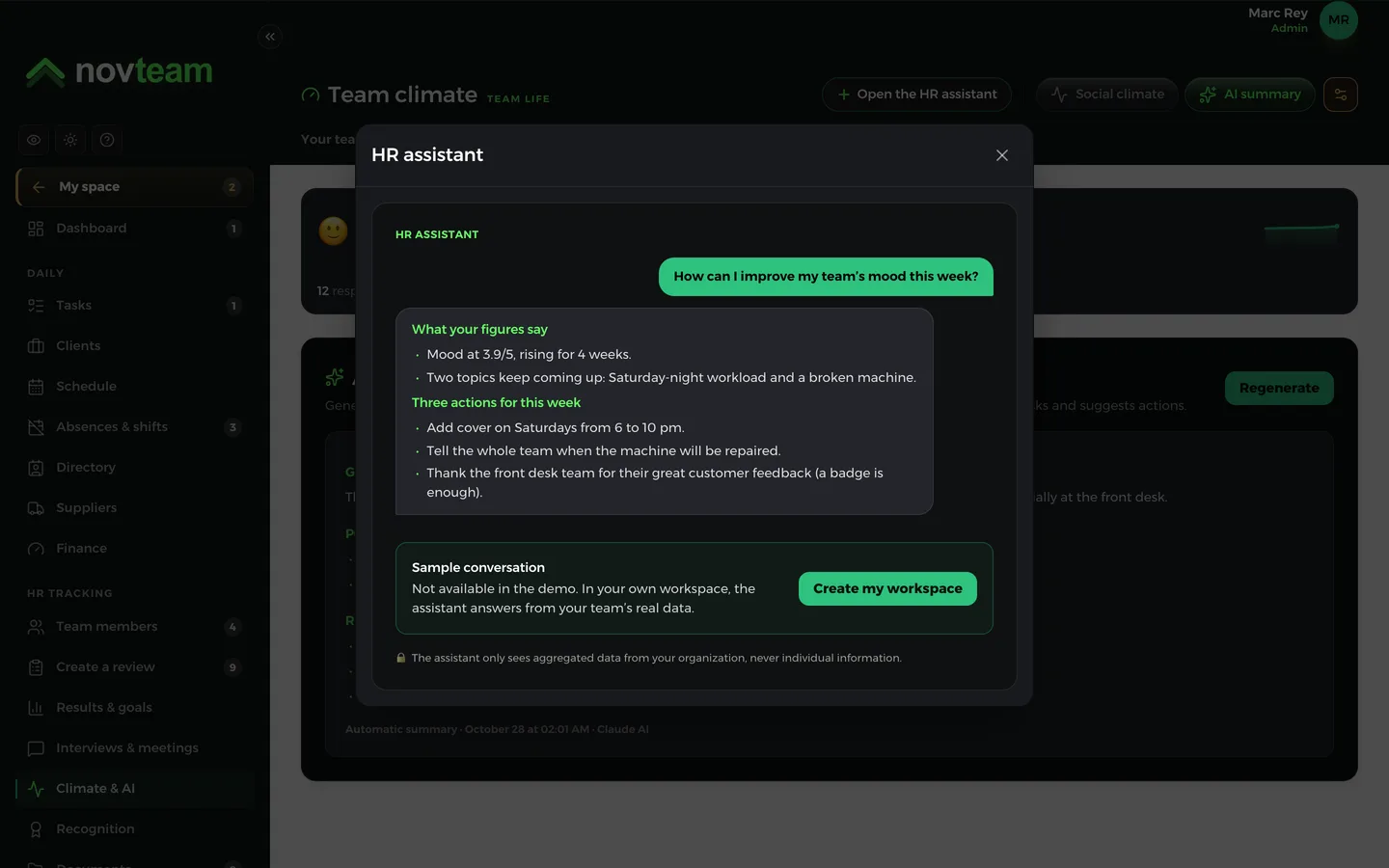Image resolution: width=1389 pixels, height=868 pixels.
Task: Click the Tasks checklist icon
Action: (36, 306)
